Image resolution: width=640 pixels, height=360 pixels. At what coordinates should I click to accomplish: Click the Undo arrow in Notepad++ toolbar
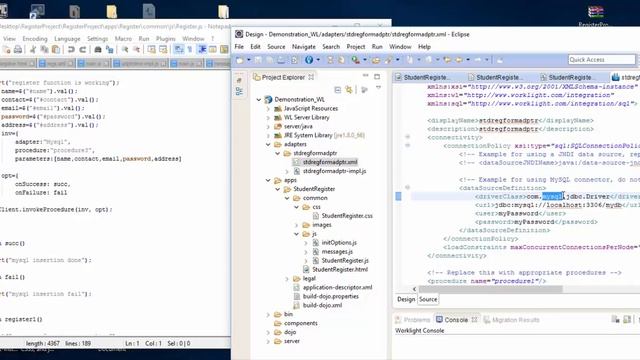coord(71,49)
